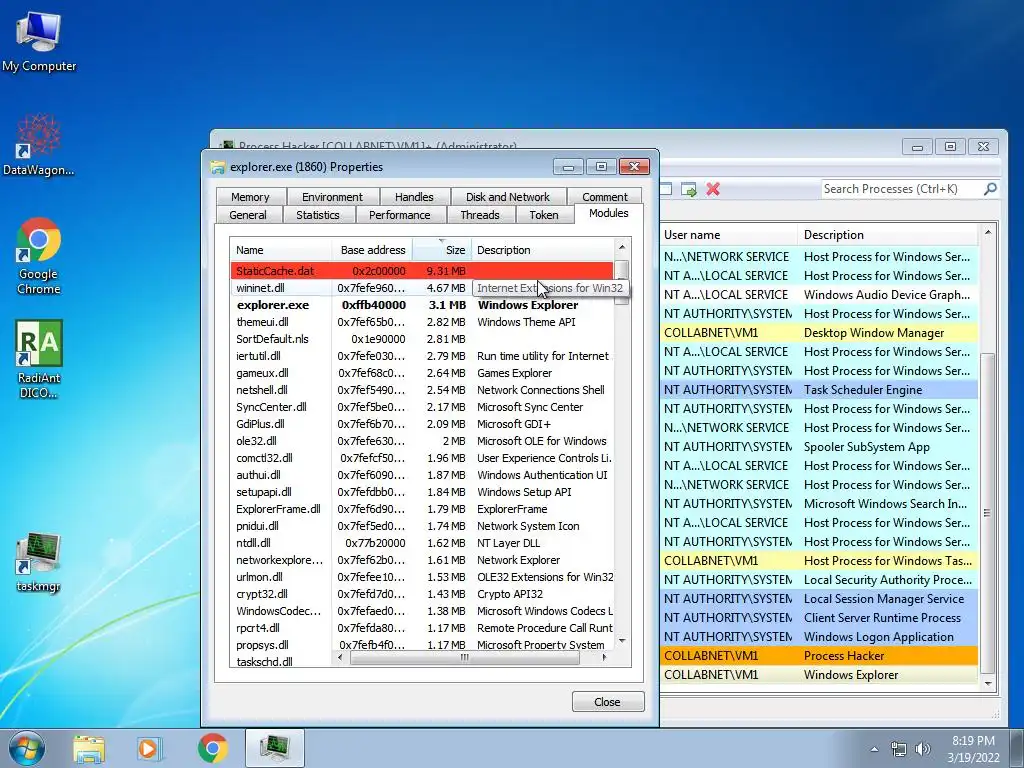Click the Windows Start button
1024x768 pixels.
(27, 748)
